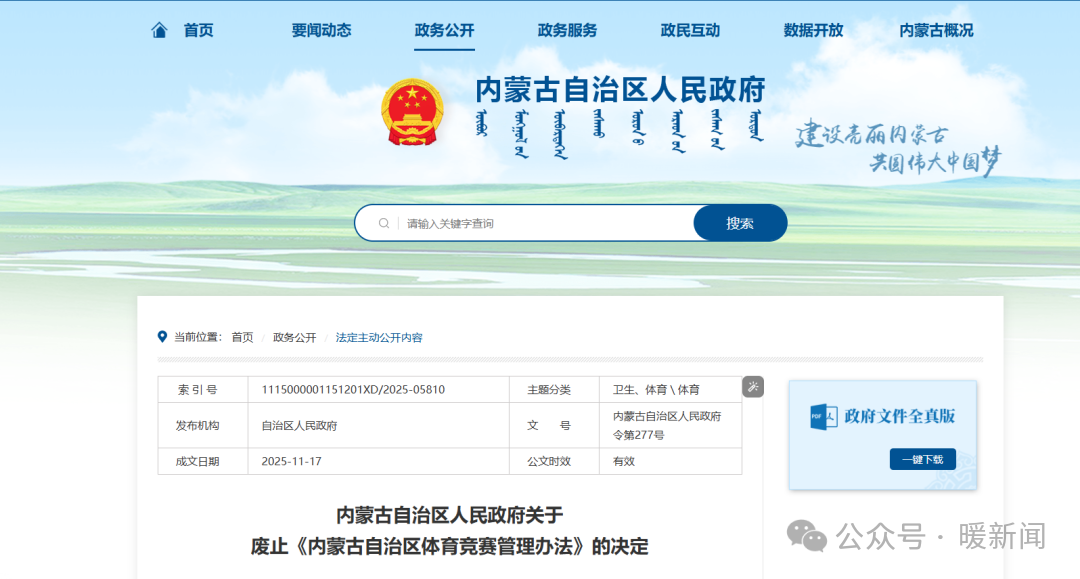
Task: Click the tools icon beside the info table
Action: [x=753, y=386]
